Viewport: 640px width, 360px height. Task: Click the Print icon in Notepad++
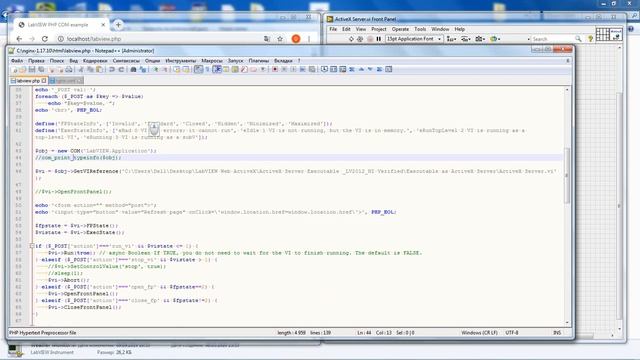point(69,69)
